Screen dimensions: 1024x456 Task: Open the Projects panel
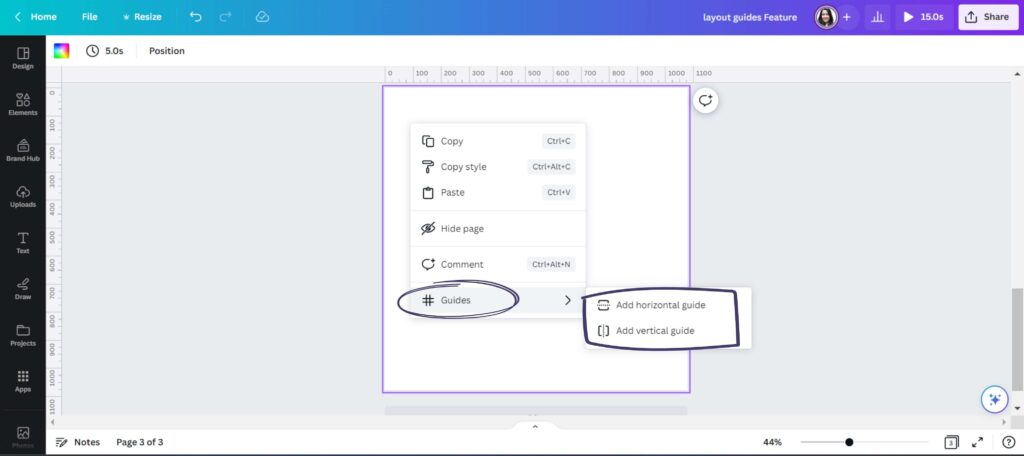[x=23, y=335]
